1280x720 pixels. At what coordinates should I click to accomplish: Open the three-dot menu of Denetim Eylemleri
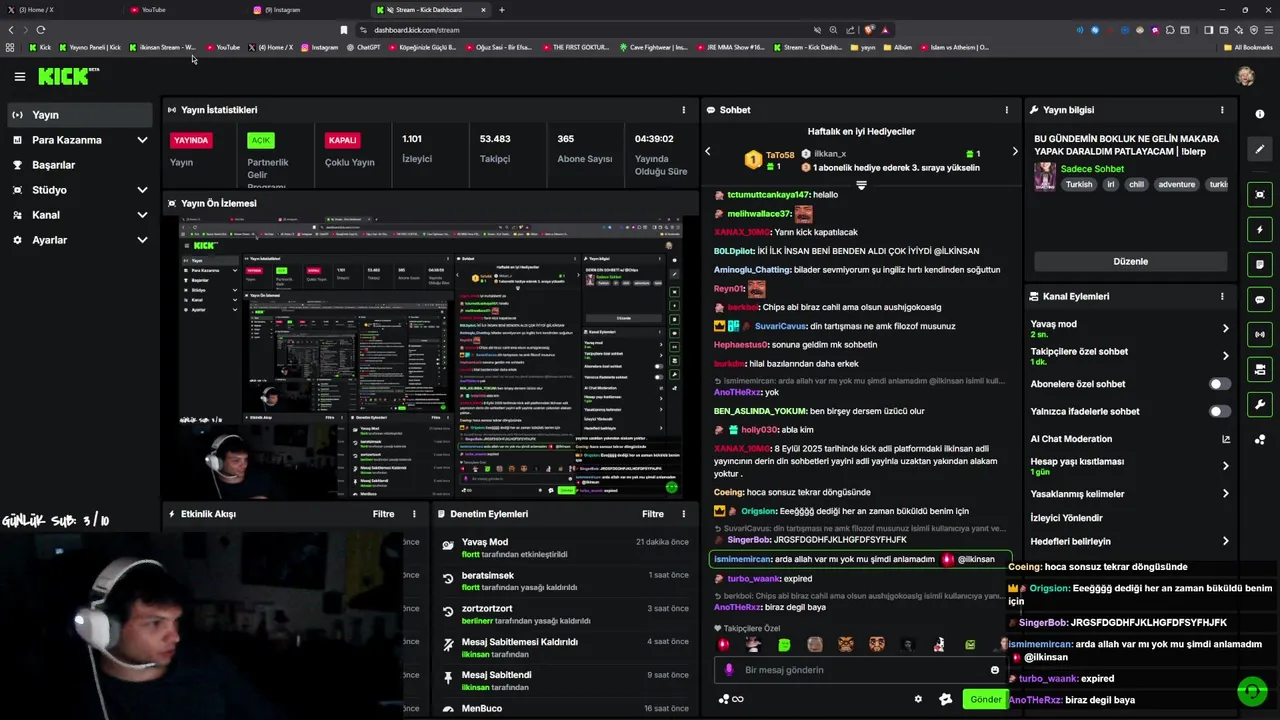(684, 514)
